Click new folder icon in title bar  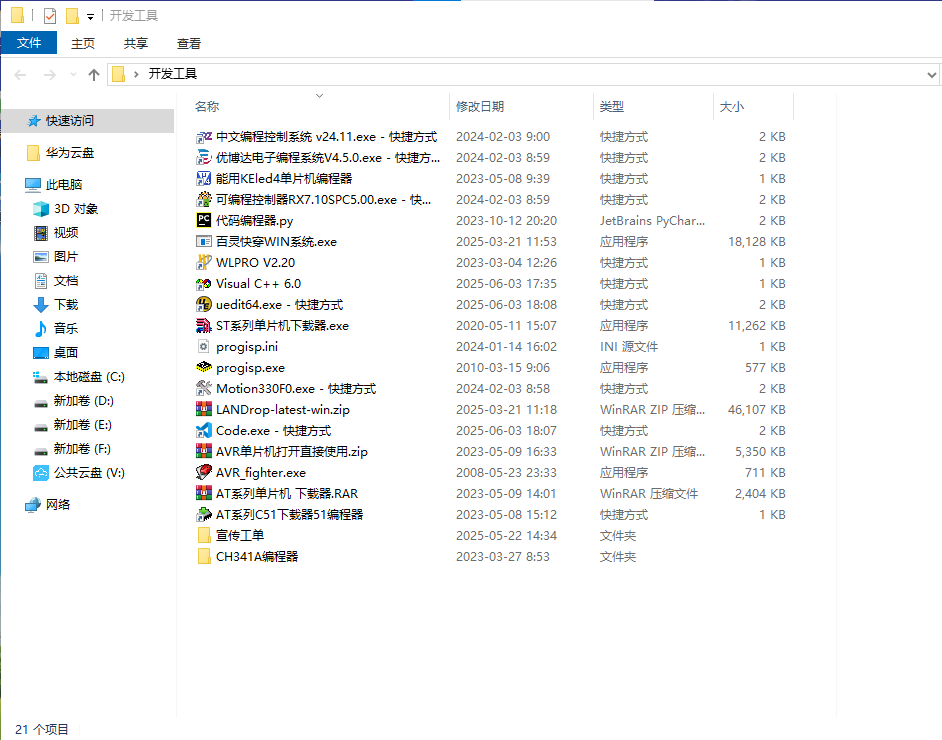point(72,16)
